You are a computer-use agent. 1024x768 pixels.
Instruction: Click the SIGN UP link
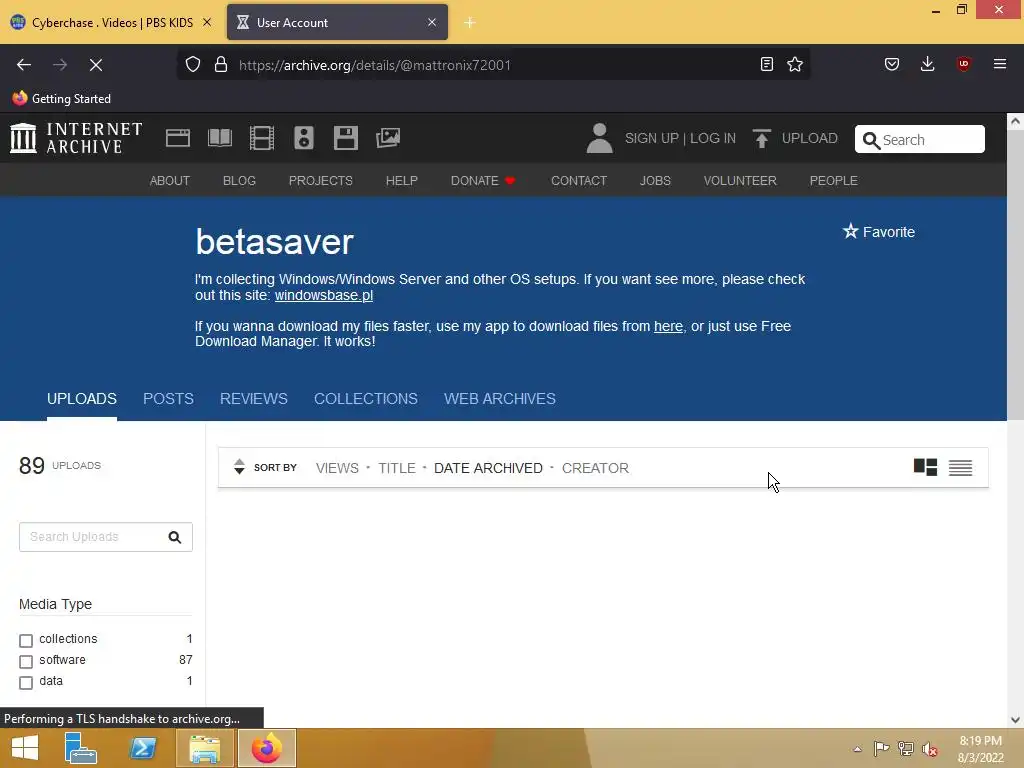(x=652, y=138)
